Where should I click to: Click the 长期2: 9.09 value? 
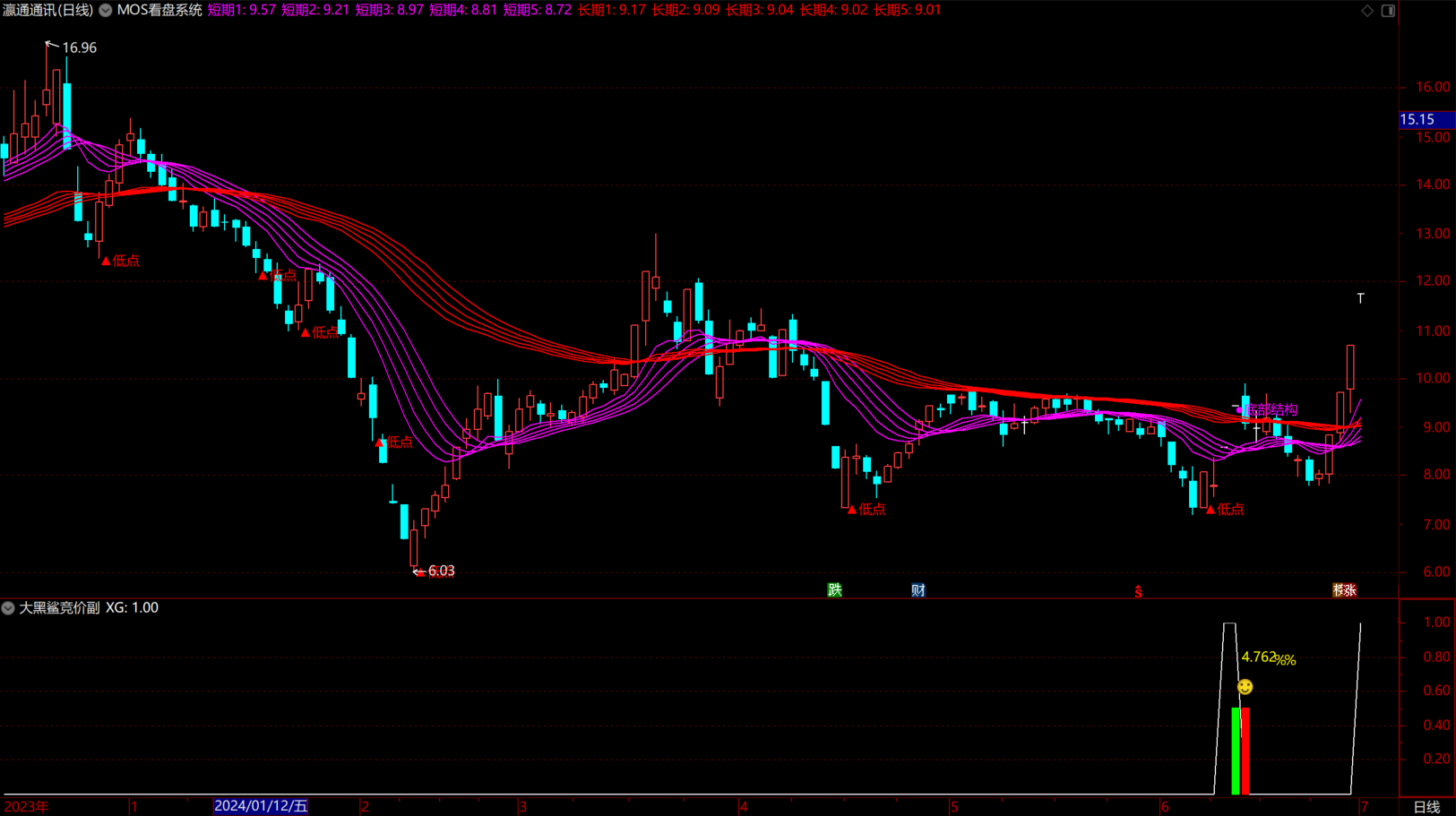point(685,11)
